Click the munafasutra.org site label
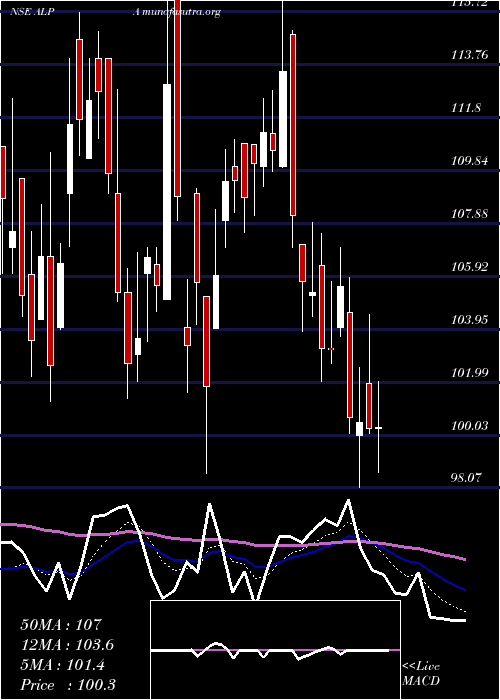This screenshot has width=500, height=700. pyautogui.click(x=181, y=12)
